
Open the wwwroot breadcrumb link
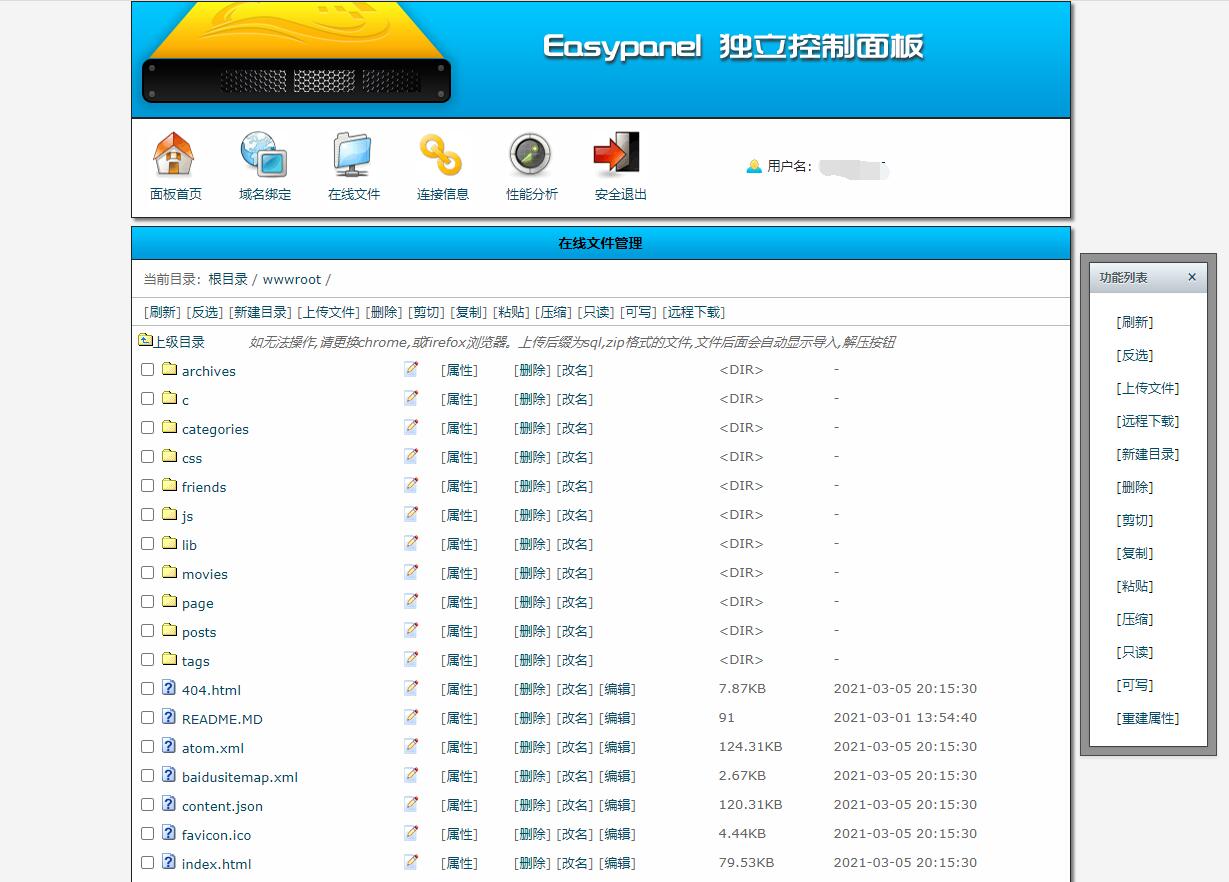click(292, 279)
